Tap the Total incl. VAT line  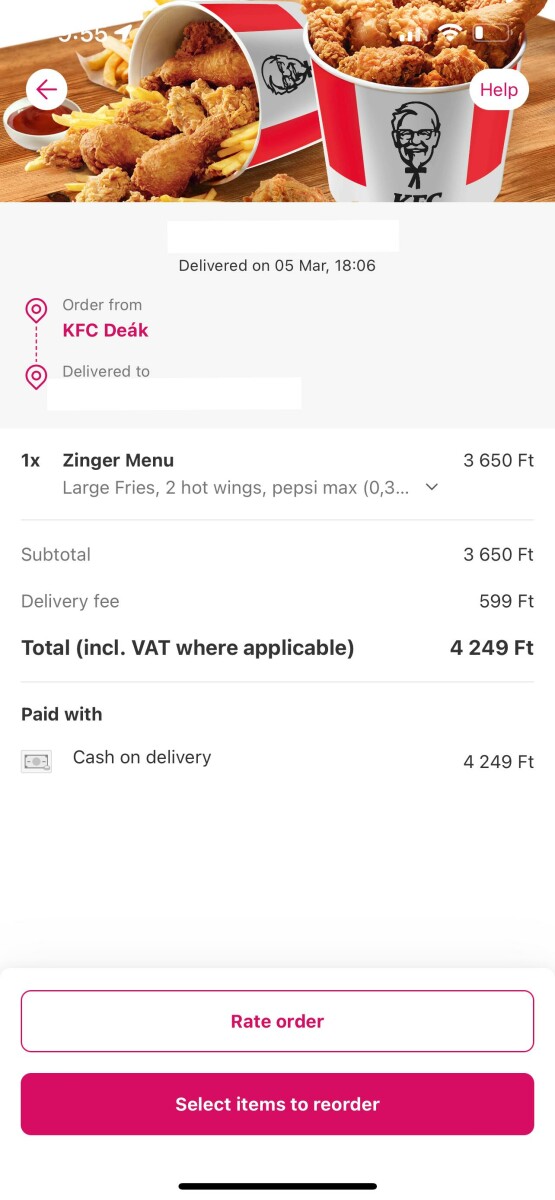pos(277,648)
